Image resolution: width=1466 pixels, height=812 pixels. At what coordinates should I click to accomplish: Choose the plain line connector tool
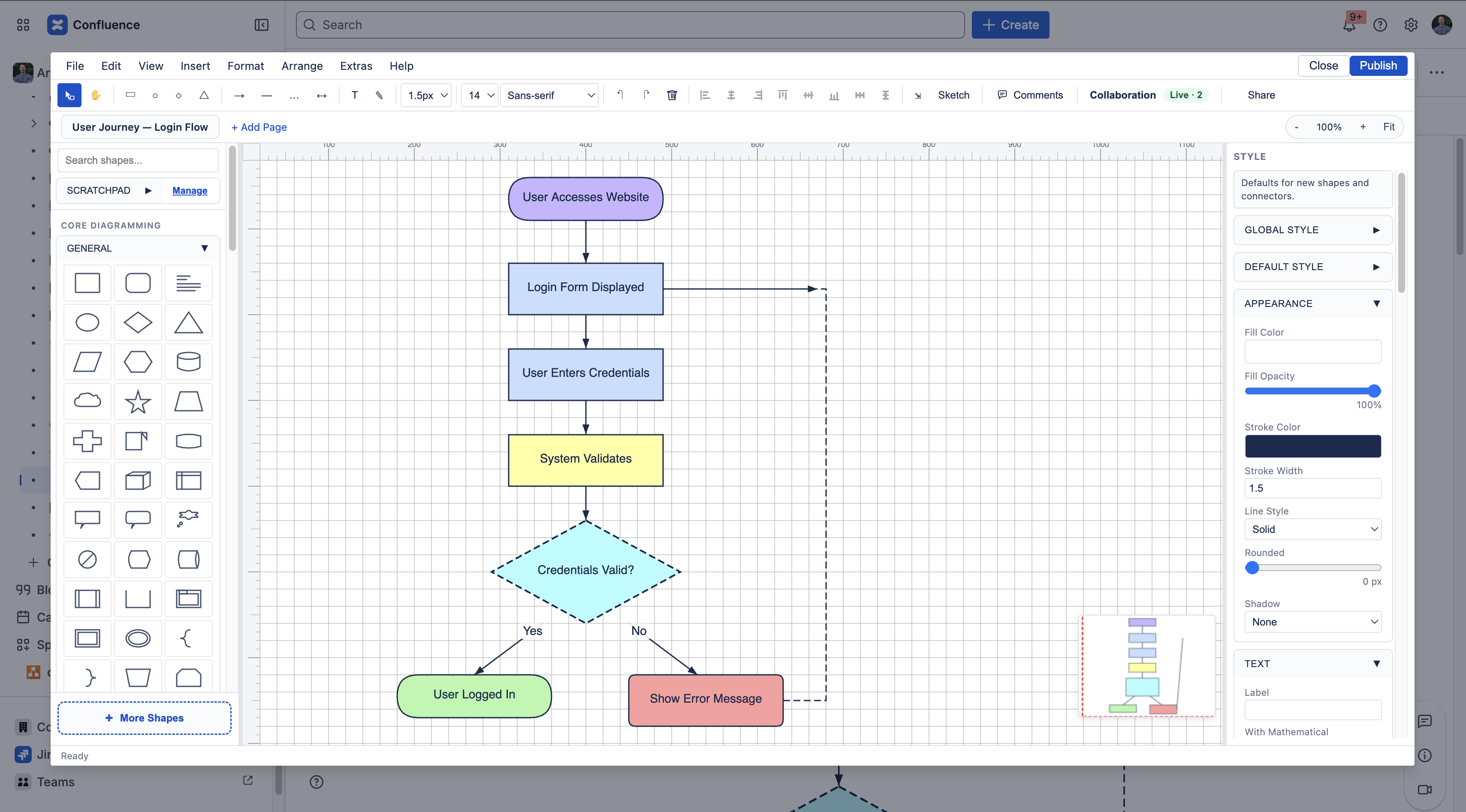coord(266,95)
